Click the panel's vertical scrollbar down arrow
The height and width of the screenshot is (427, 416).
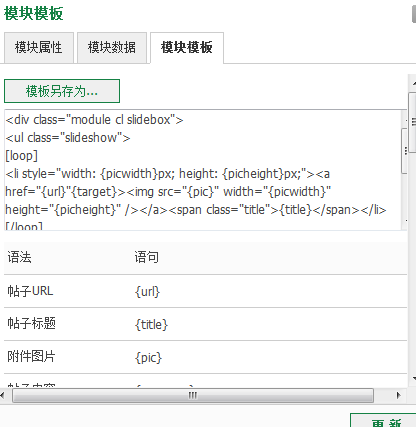pyautogui.click(x=414, y=379)
